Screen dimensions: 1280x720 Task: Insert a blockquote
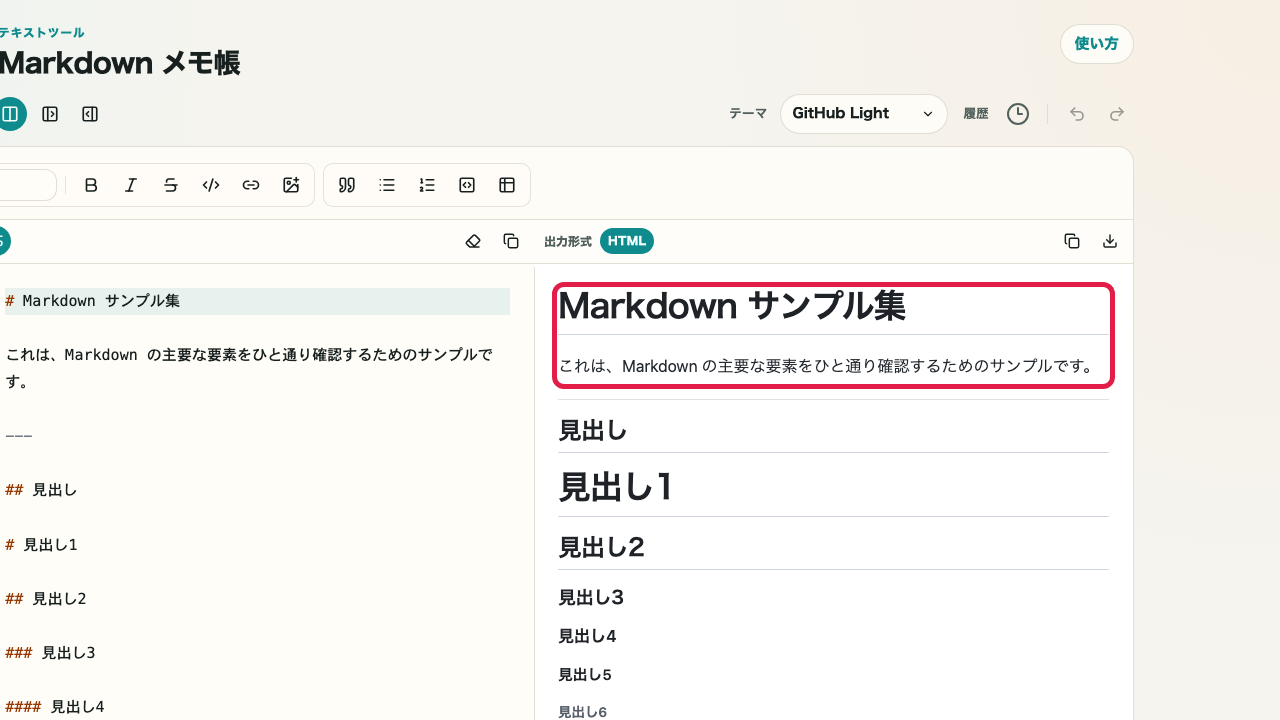(x=347, y=185)
